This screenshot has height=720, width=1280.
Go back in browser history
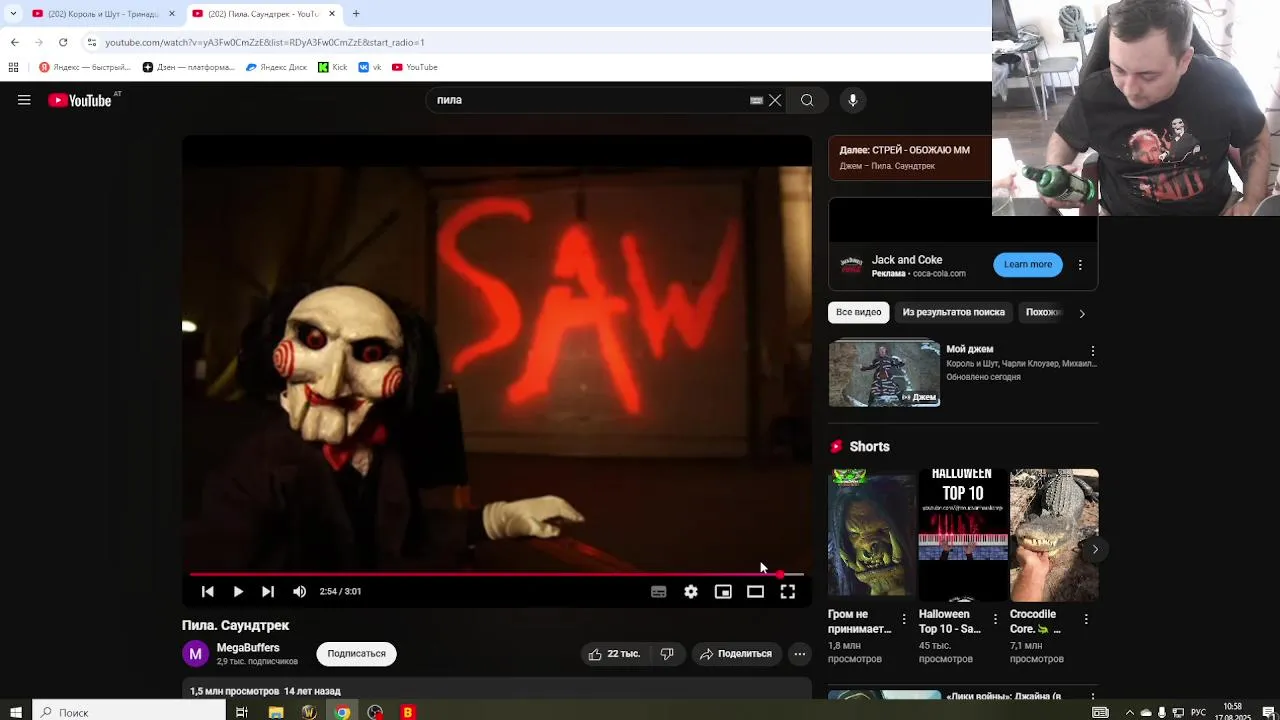[15, 42]
